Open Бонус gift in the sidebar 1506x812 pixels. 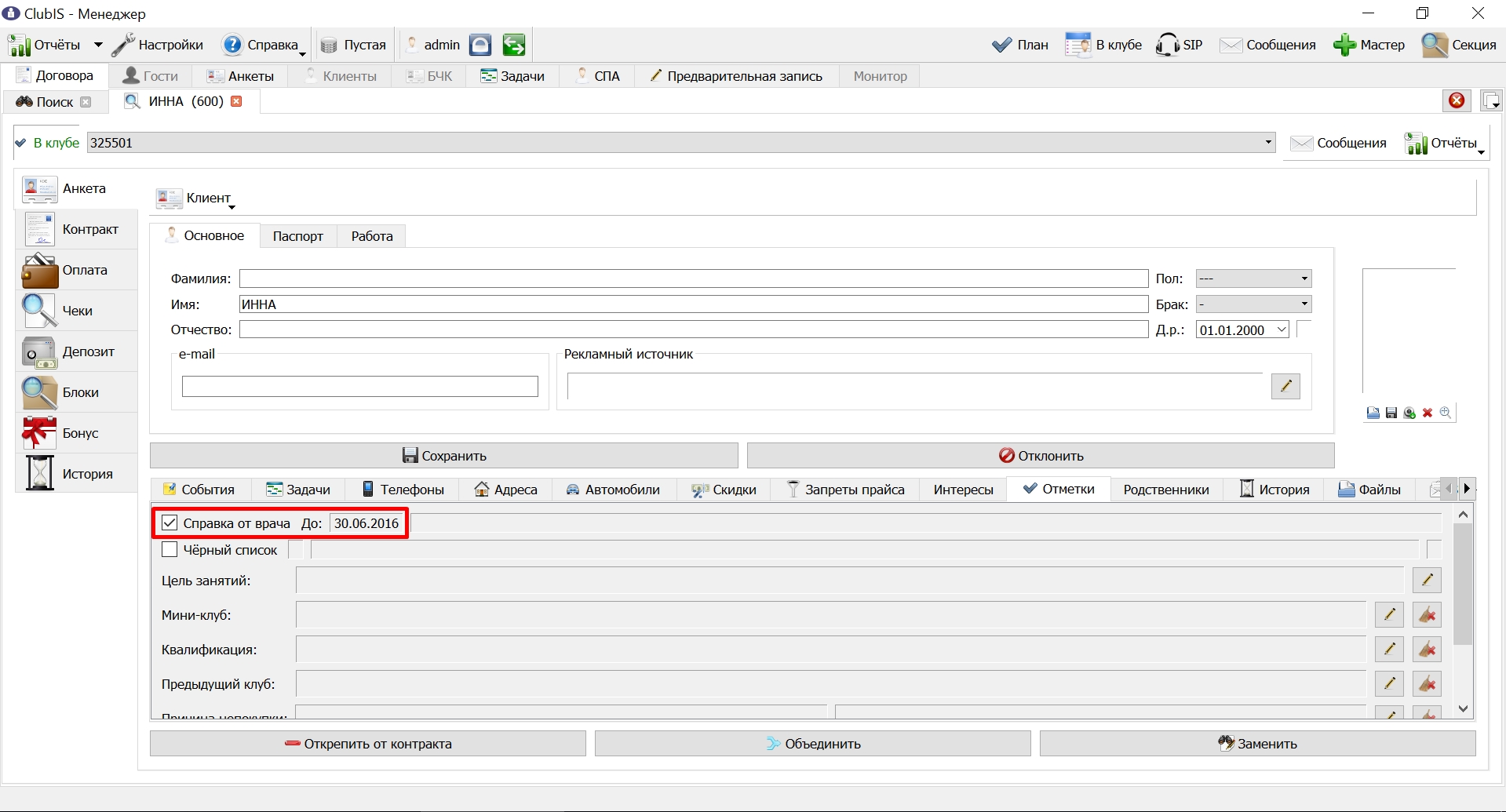pos(77,434)
